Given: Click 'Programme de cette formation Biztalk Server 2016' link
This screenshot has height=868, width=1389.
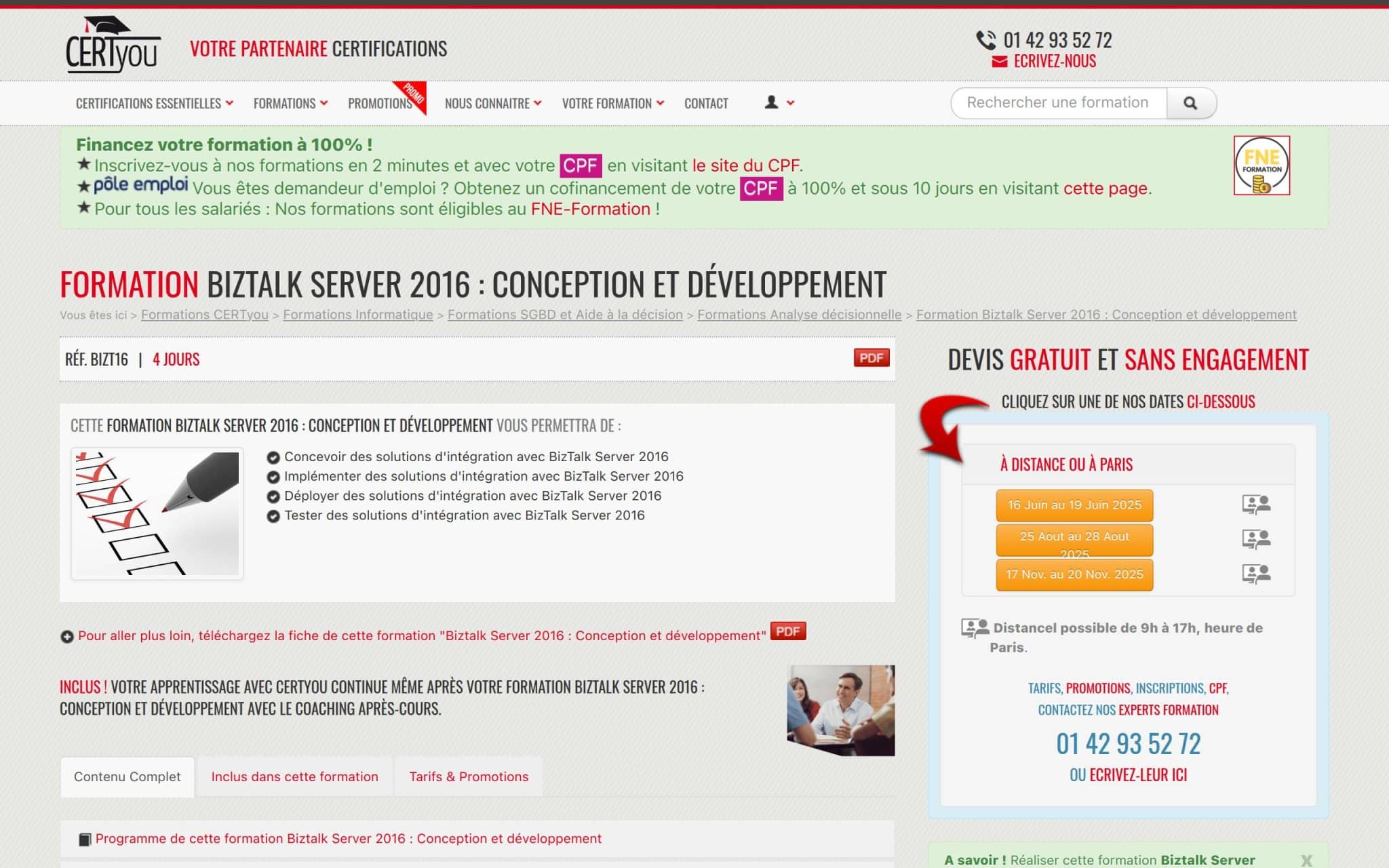Looking at the screenshot, I should pos(349,839).
